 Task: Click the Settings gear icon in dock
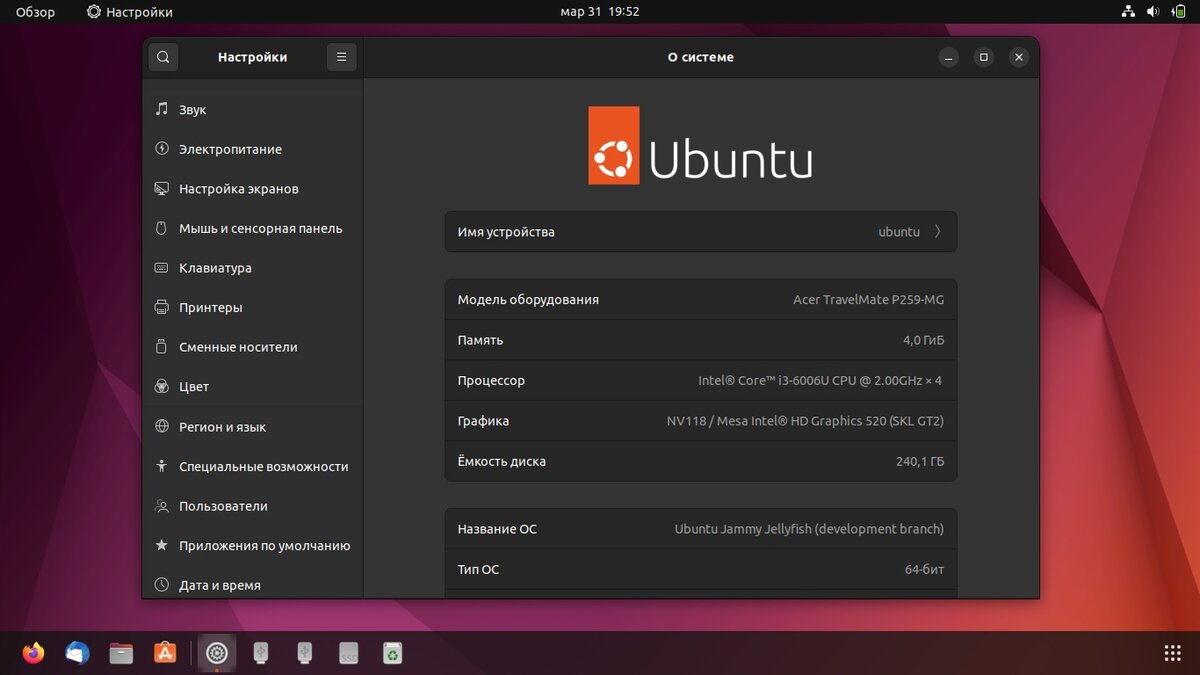[x=217, y=653]
